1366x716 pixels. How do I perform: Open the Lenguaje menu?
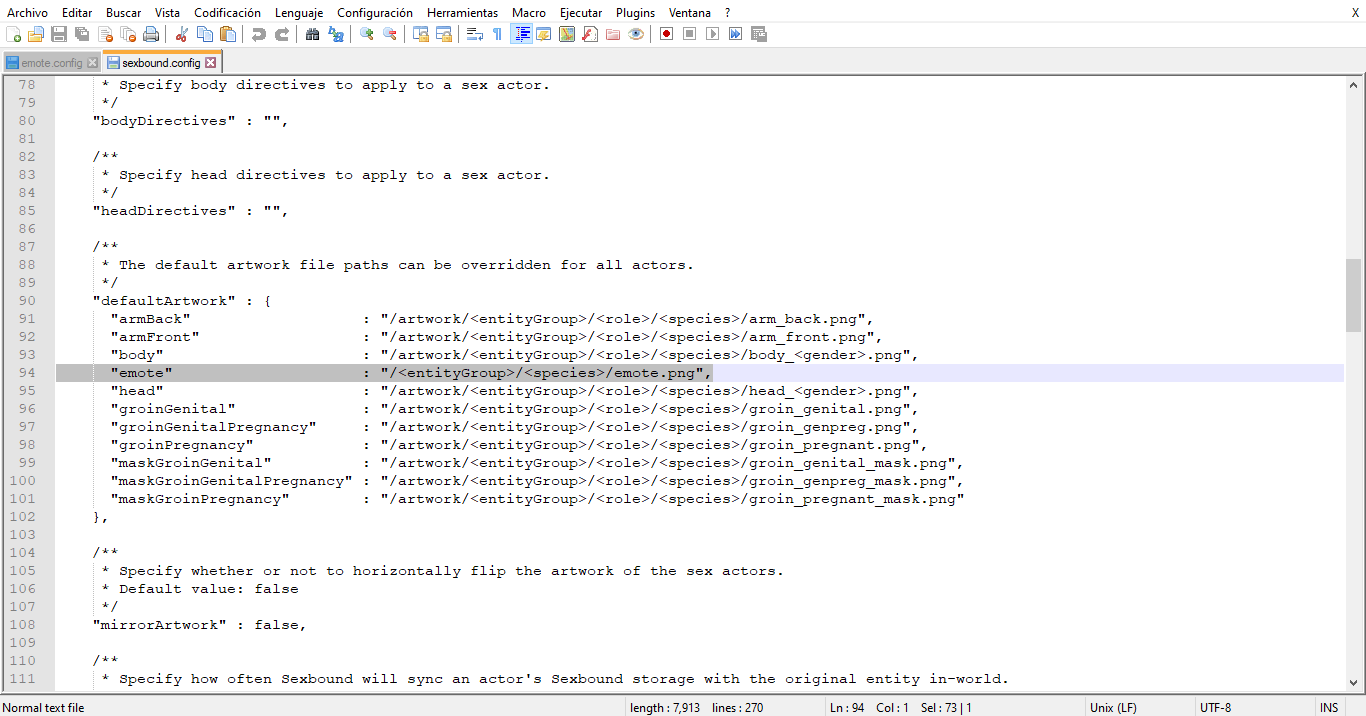tap(299, 12)
